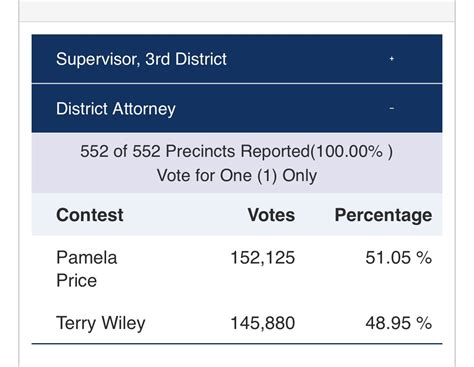
Task: Click the District Attorney title text
Action: tap(116, 109)
